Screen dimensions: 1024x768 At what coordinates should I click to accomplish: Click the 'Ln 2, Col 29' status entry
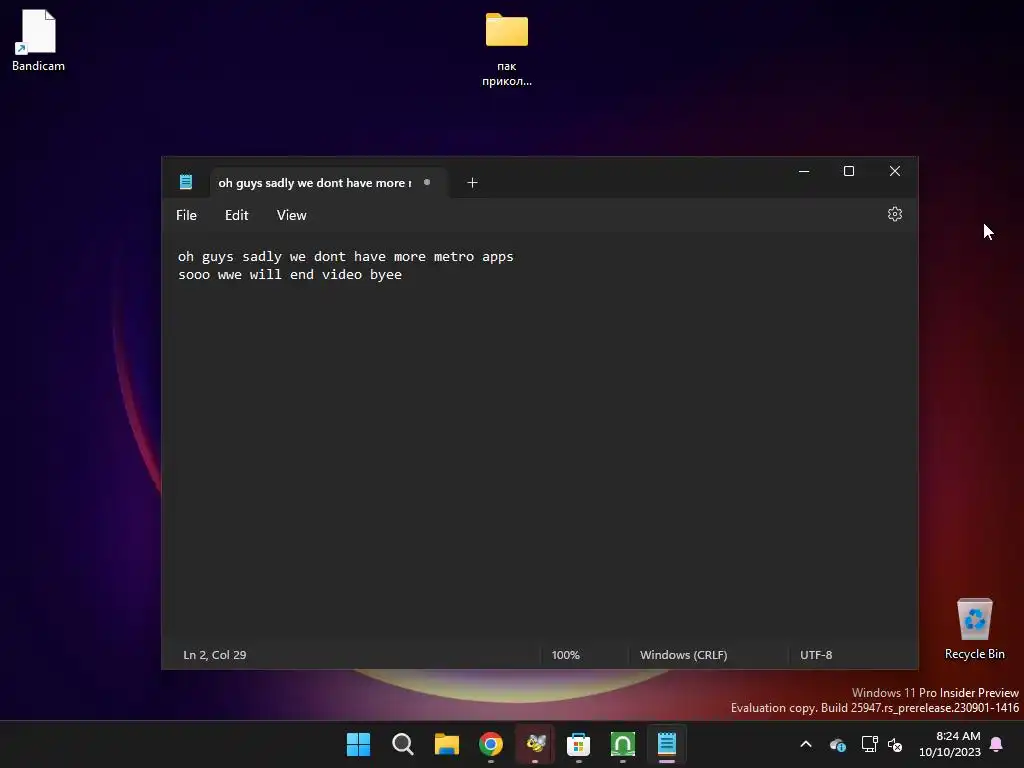215,654
